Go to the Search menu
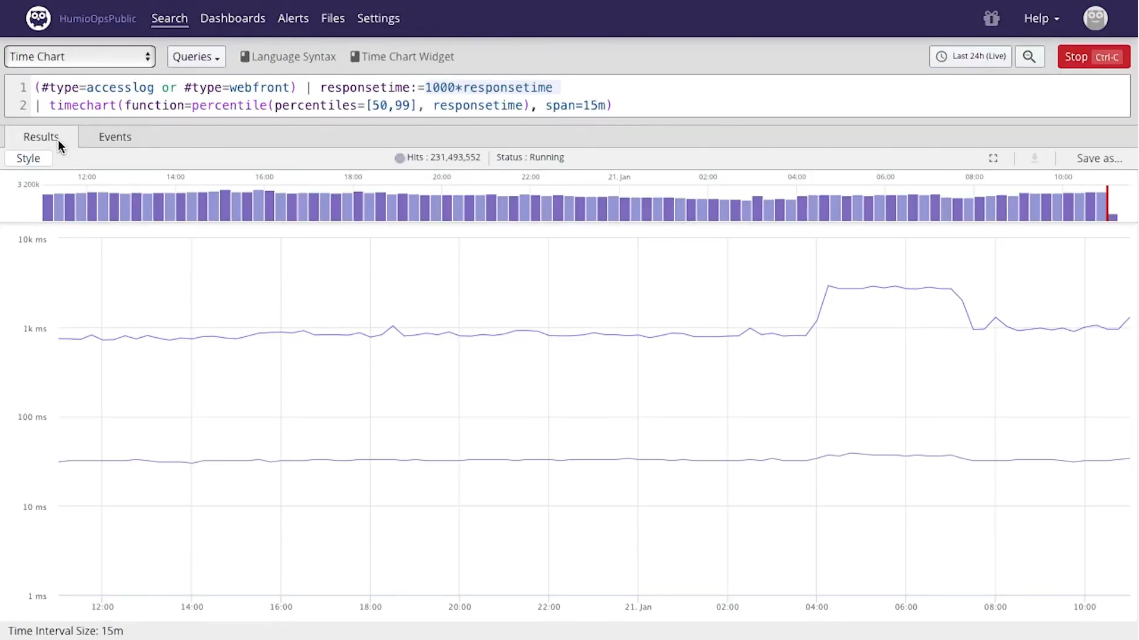Image resolution: width=1139 pixels, height=640 pixels. point(169,18)
